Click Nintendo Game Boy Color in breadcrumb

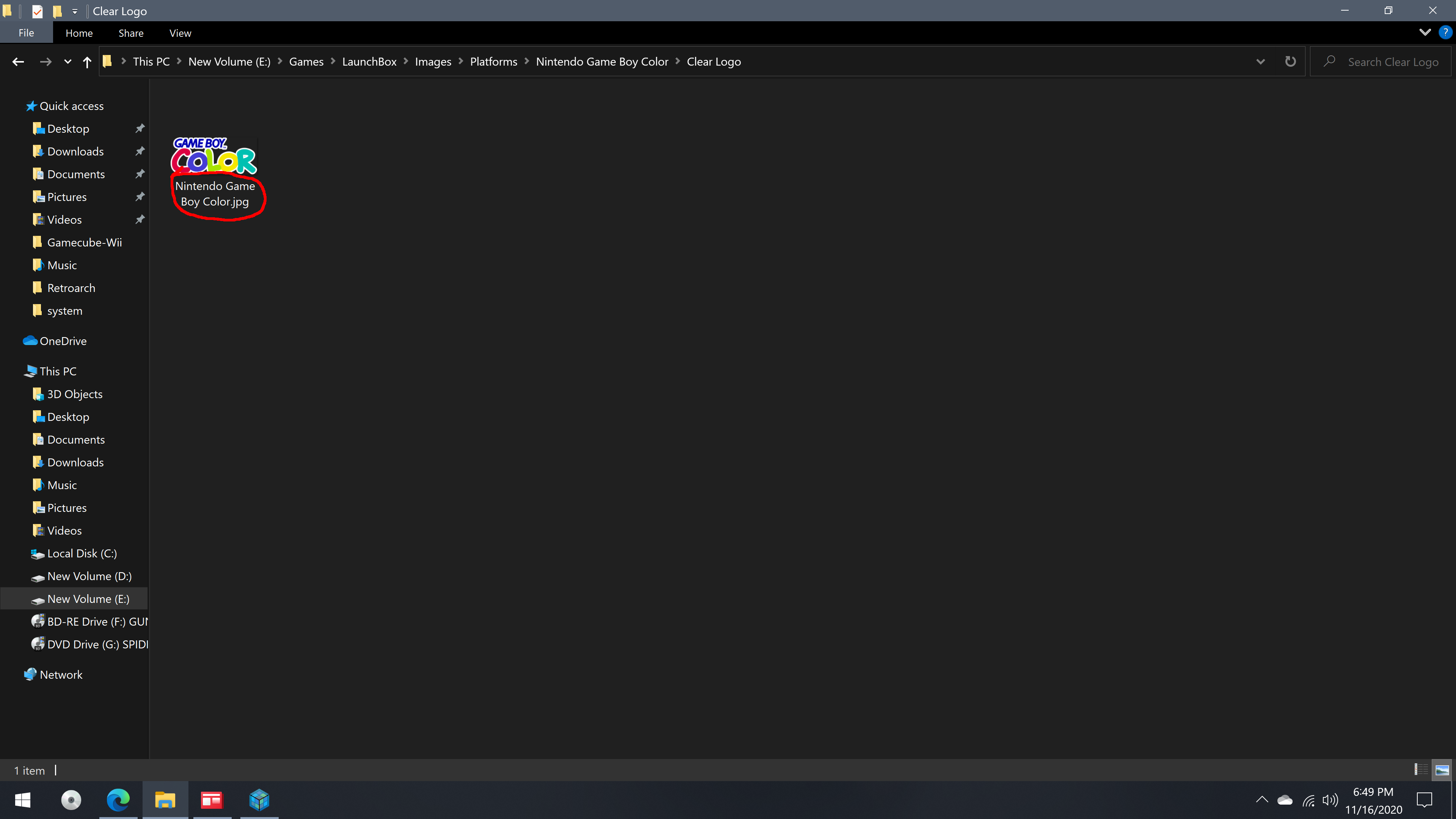602,61
